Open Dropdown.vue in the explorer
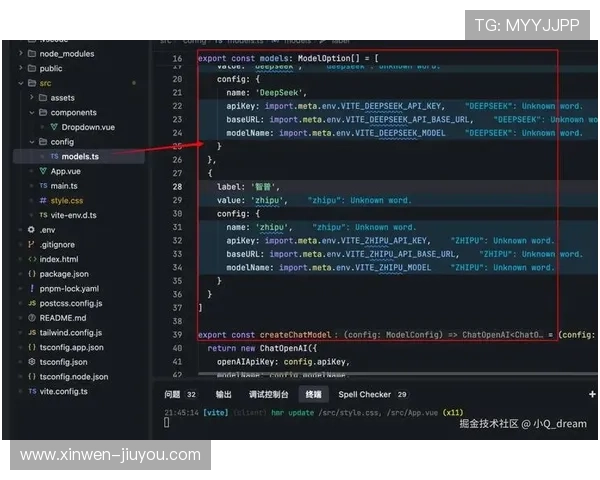 [x=88, y=127]
